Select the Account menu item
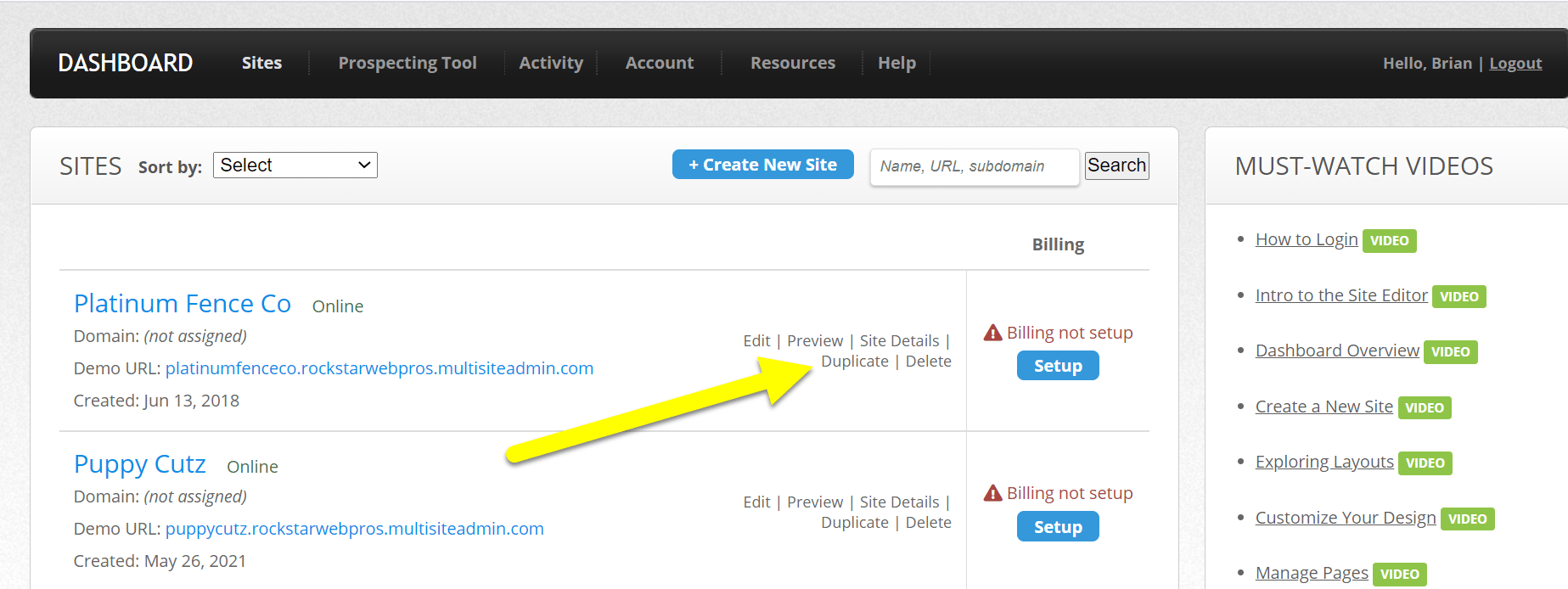Image resolution: width=1568 pixels, height=589 pixels. [x=659, y=62]
